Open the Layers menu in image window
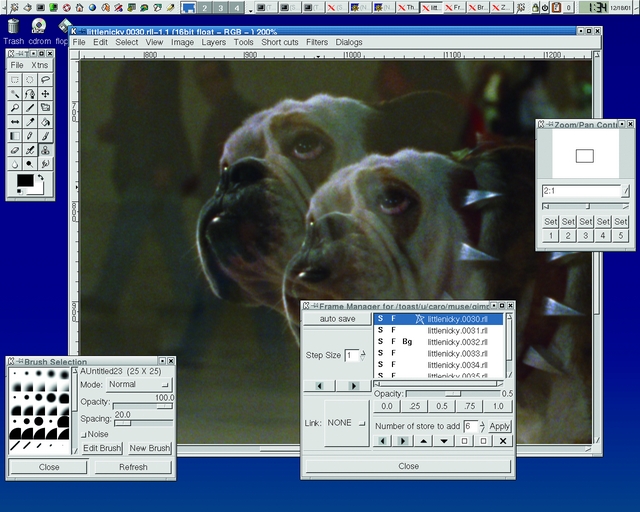 (213, 43)
